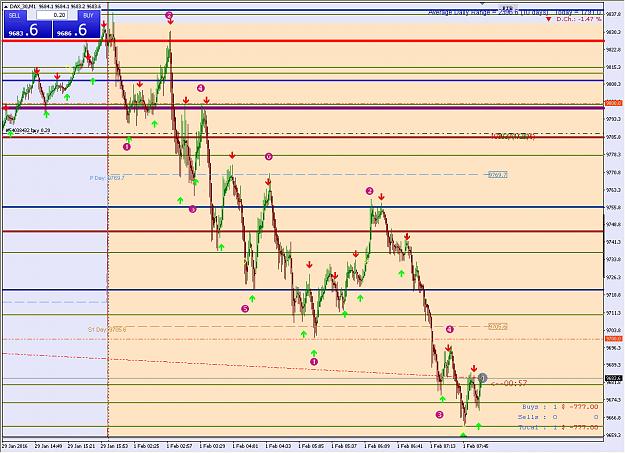Click the 1 Feb 04:01 time axis label
This screenshot has height=453, width=625.
(x=244, y=446)
